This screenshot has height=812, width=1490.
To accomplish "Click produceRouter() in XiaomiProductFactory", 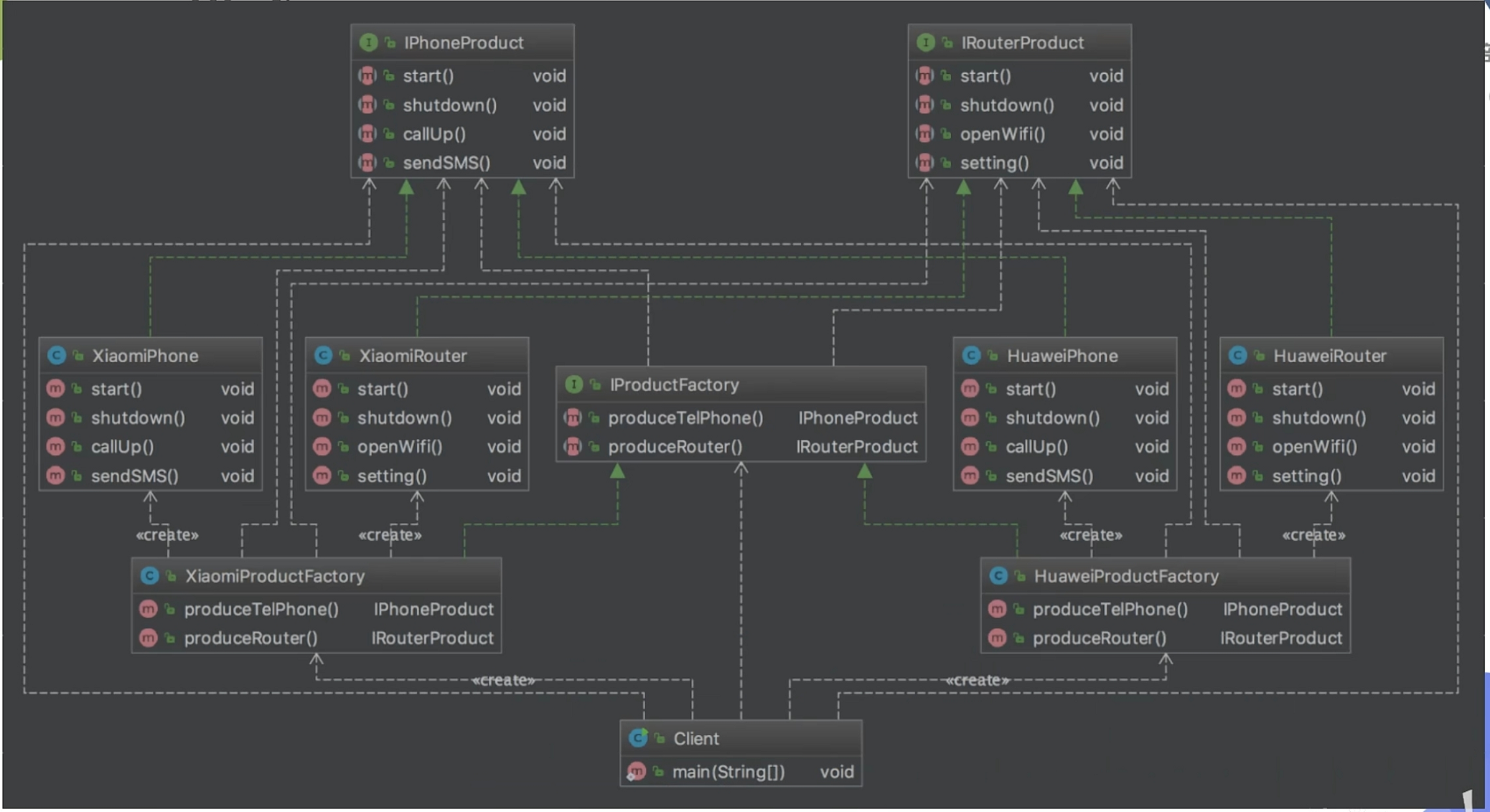I will [x=250, y=638].
